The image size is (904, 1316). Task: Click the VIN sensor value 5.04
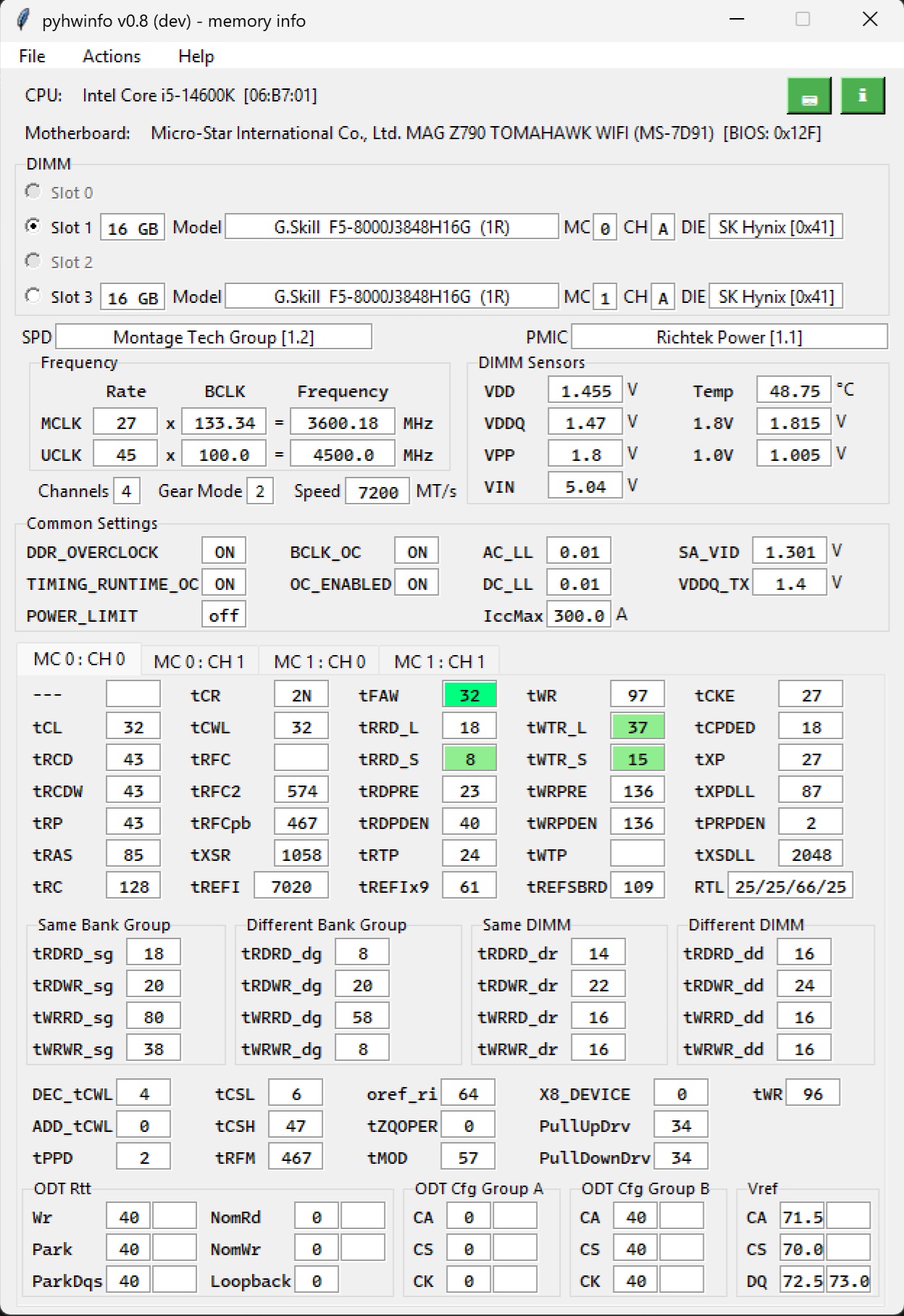click(585, 487)
